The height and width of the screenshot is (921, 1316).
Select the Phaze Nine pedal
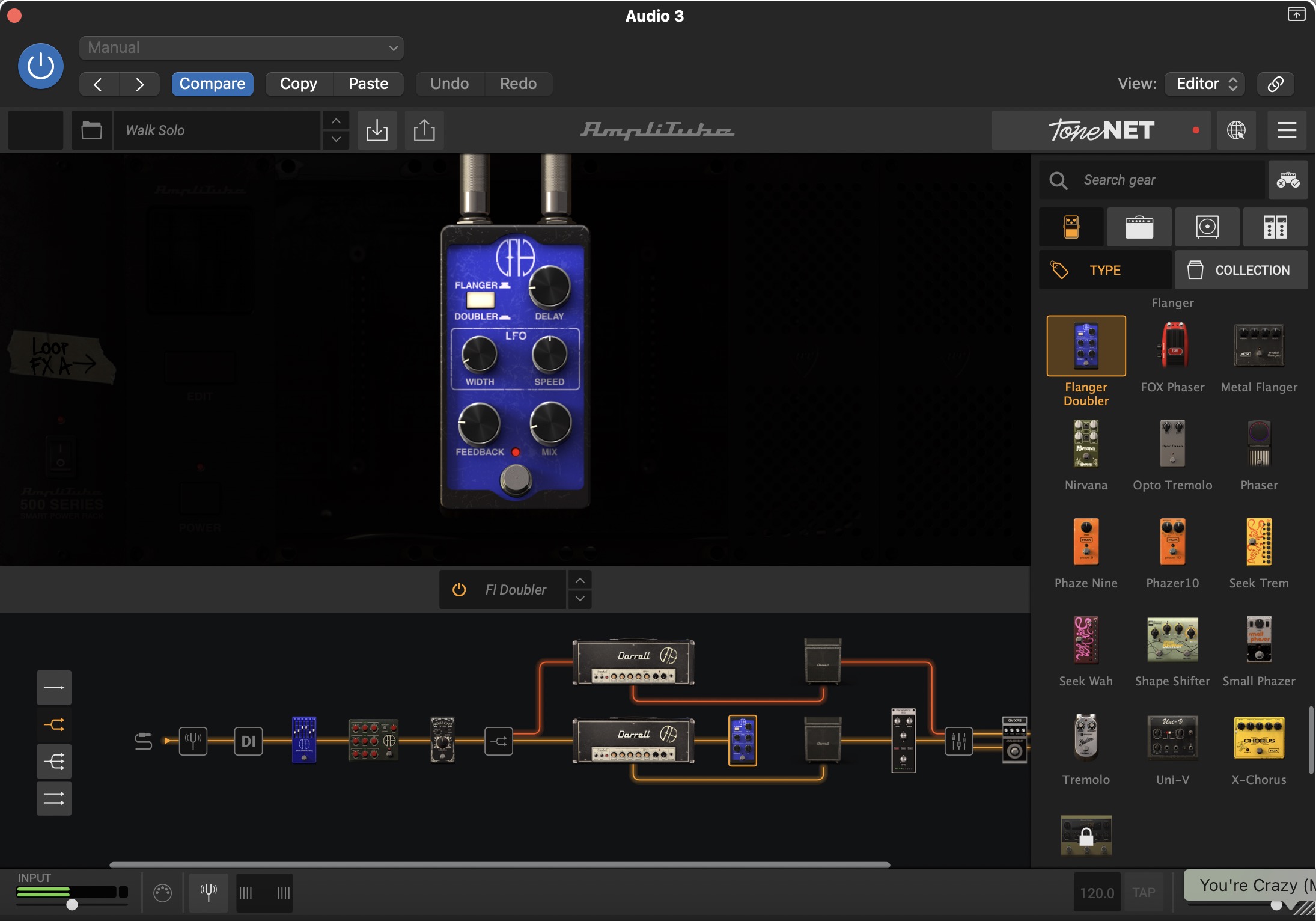pos(1086,542)
